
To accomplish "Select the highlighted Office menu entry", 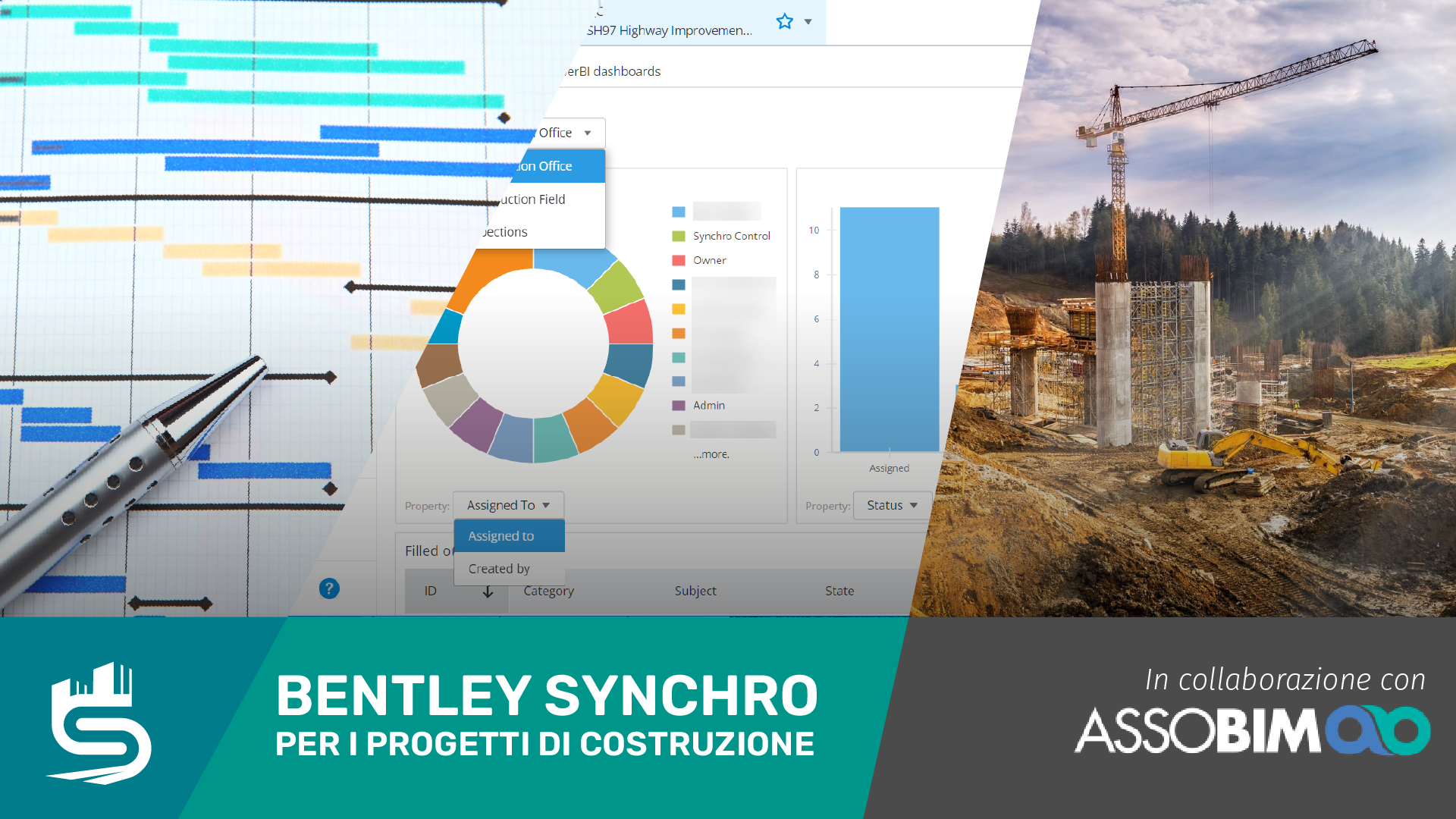I will pos(557,166).
